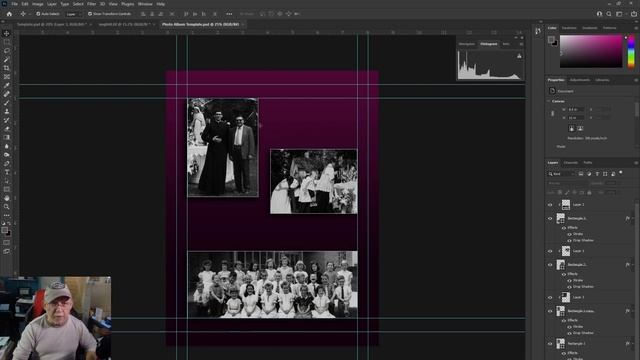This screenshot has height=360, width=640.
Task: Select the Crop tool
Action: pyautogui.click(x=7, y=68)
